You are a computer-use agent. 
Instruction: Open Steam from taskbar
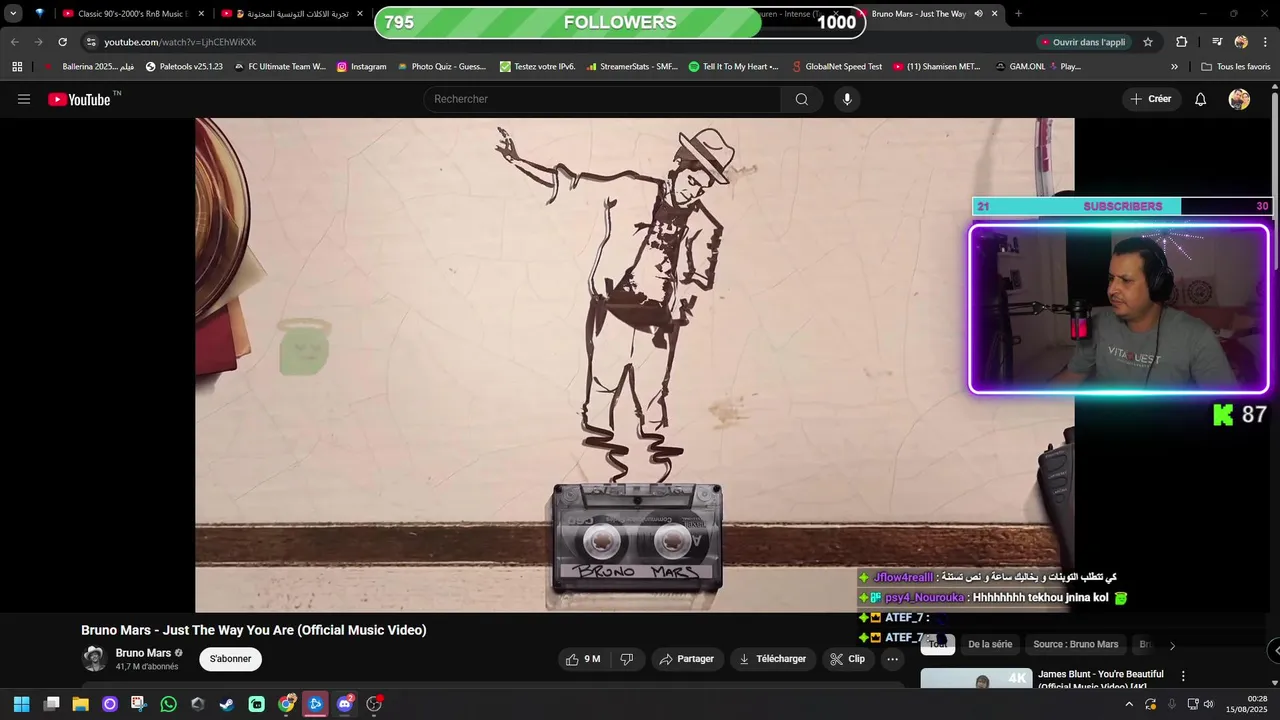227,704
